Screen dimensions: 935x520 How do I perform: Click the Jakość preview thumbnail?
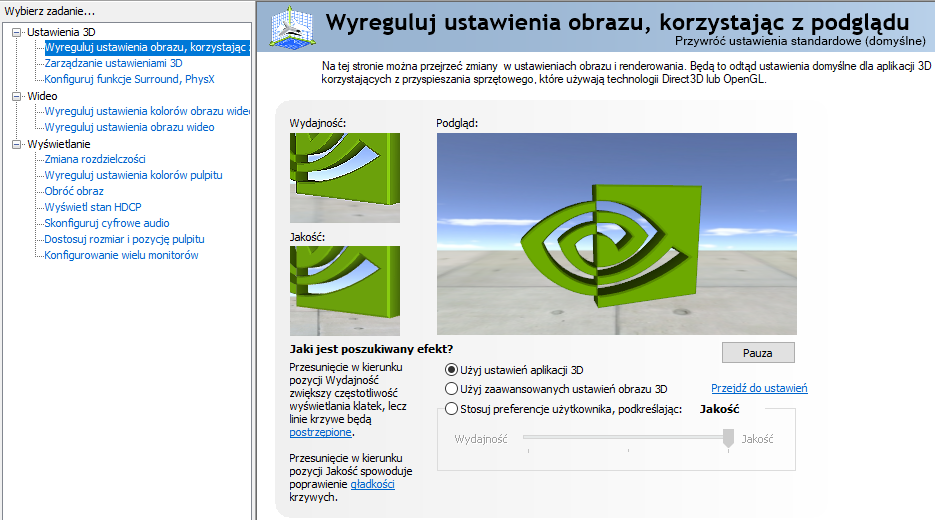pyautogui.click(x=344, y=291)
